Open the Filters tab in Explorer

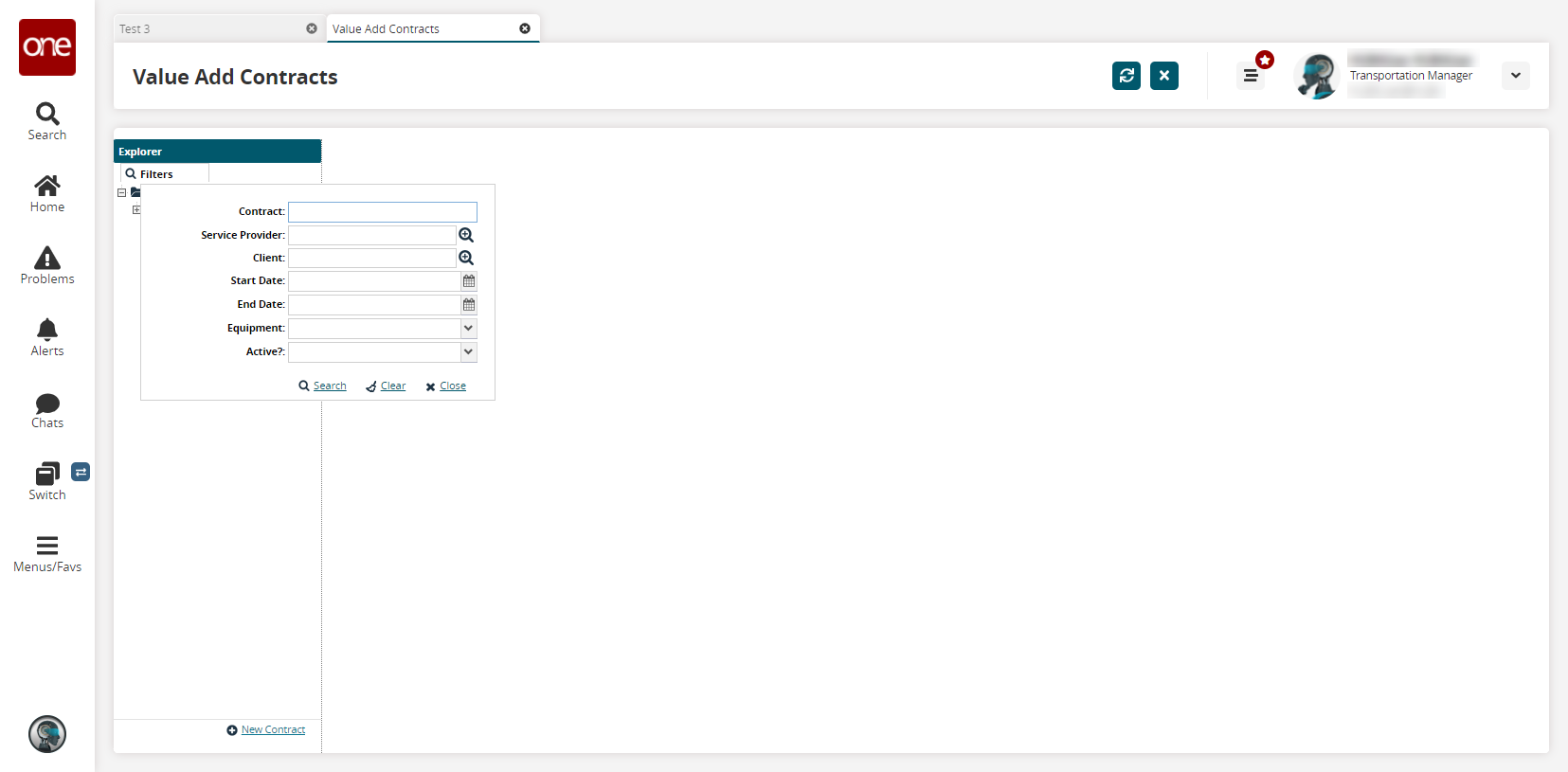coord(165,174)
